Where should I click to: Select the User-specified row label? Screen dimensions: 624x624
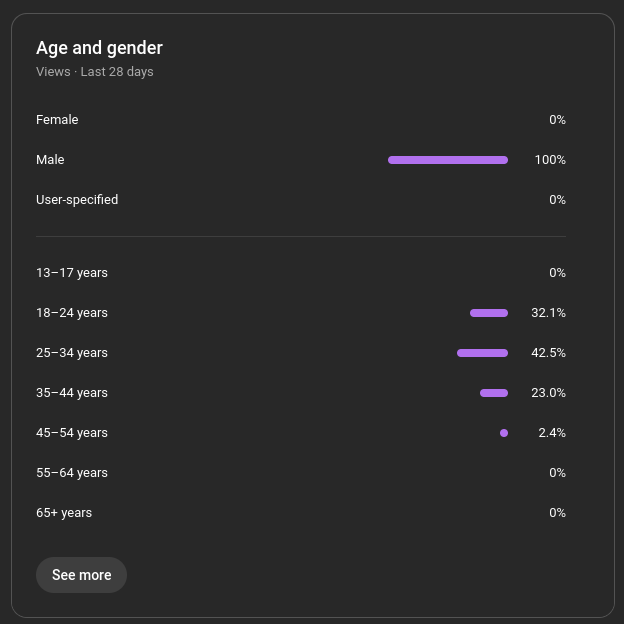click(x=77, y=200)
